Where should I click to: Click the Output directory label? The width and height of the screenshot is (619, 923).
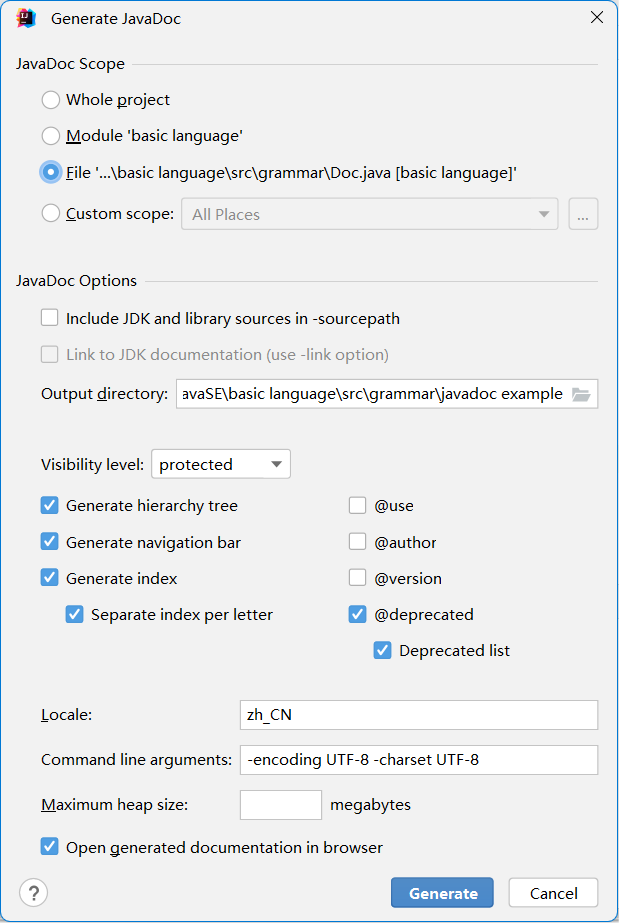click(x=105, y=394)
